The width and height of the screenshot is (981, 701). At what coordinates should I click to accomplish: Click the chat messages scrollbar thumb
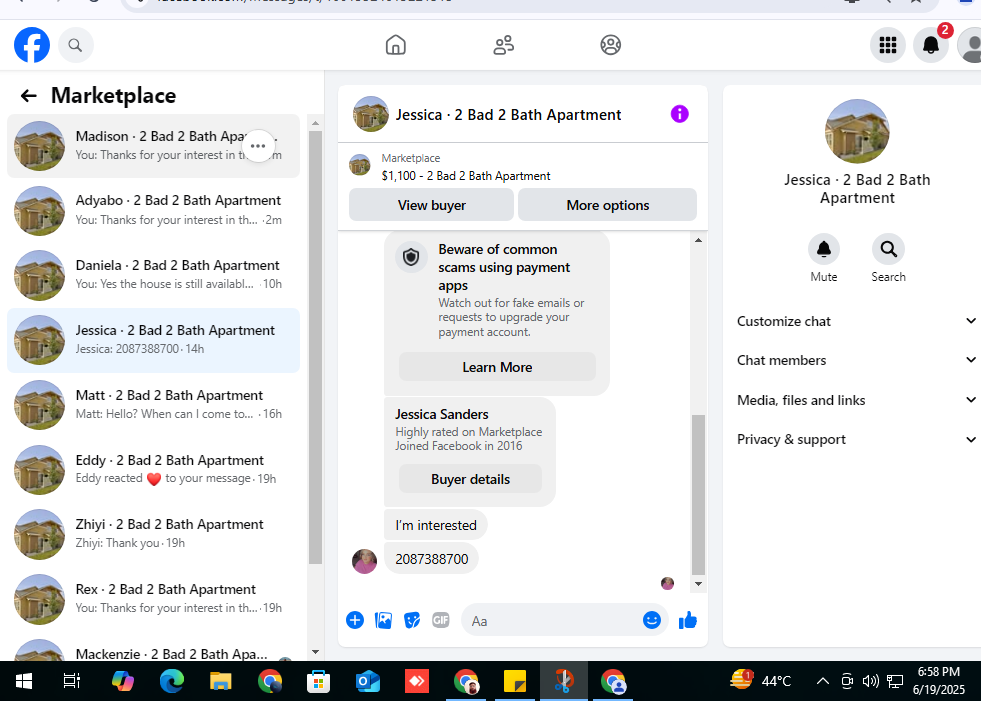[698, 494]
